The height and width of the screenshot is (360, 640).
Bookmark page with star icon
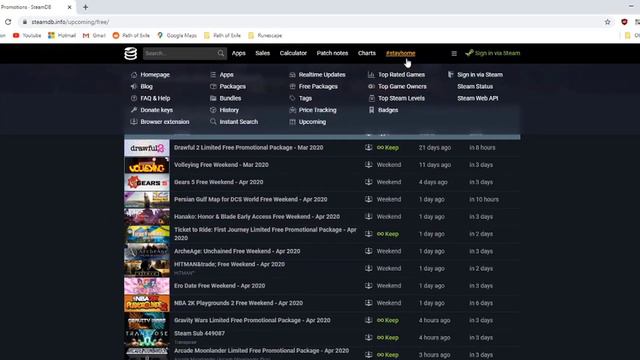[607, 22]
